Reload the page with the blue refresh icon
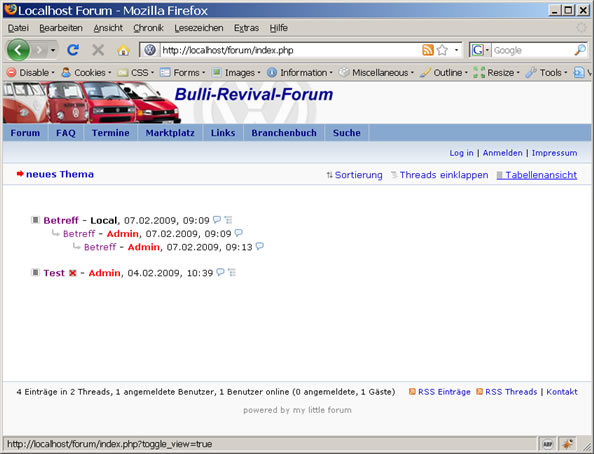 pyautogui.click(x=73, y=50)
